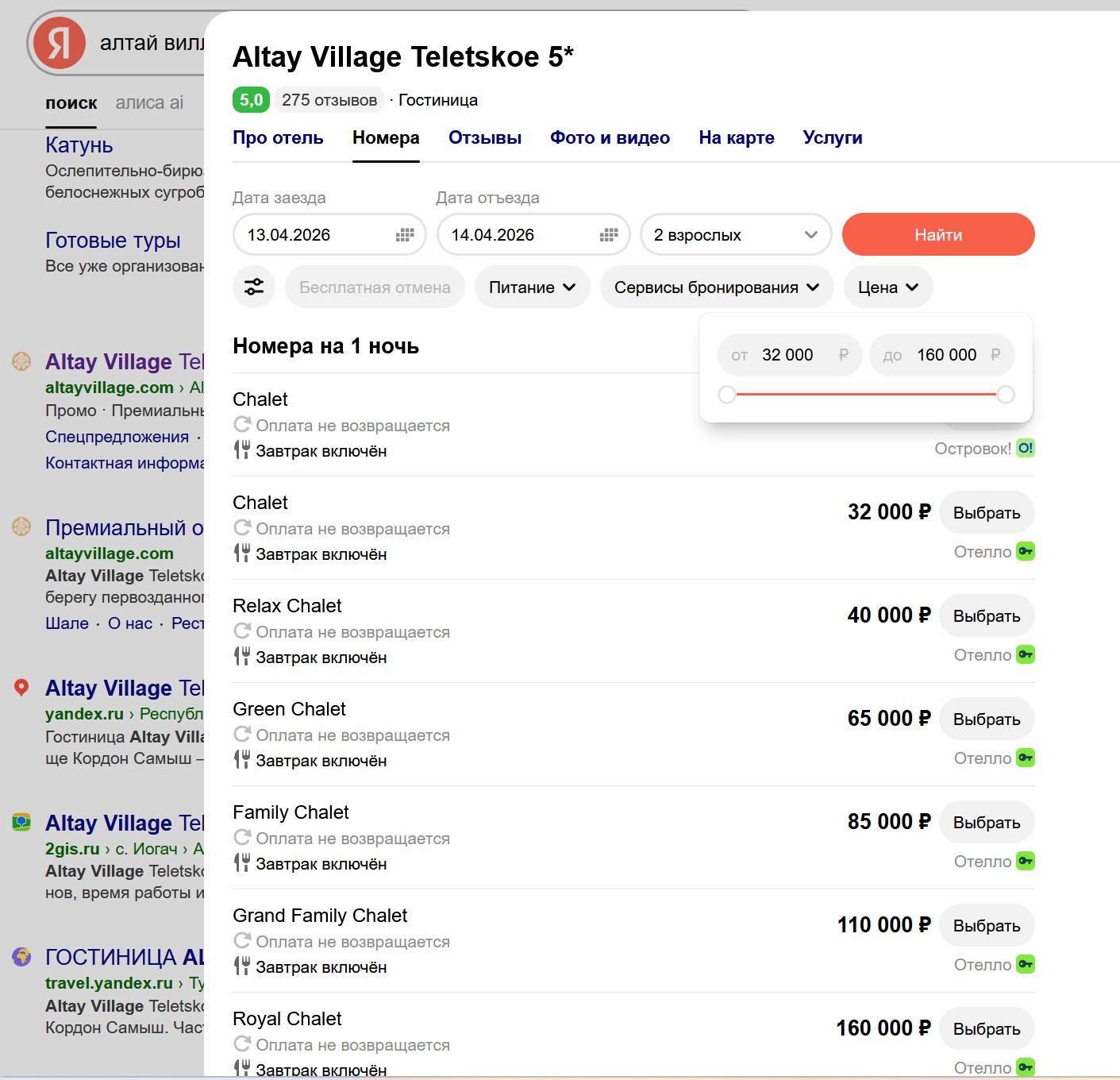Switch to the Фото и видео tab

pyautogui.click(x=610, y=137)
